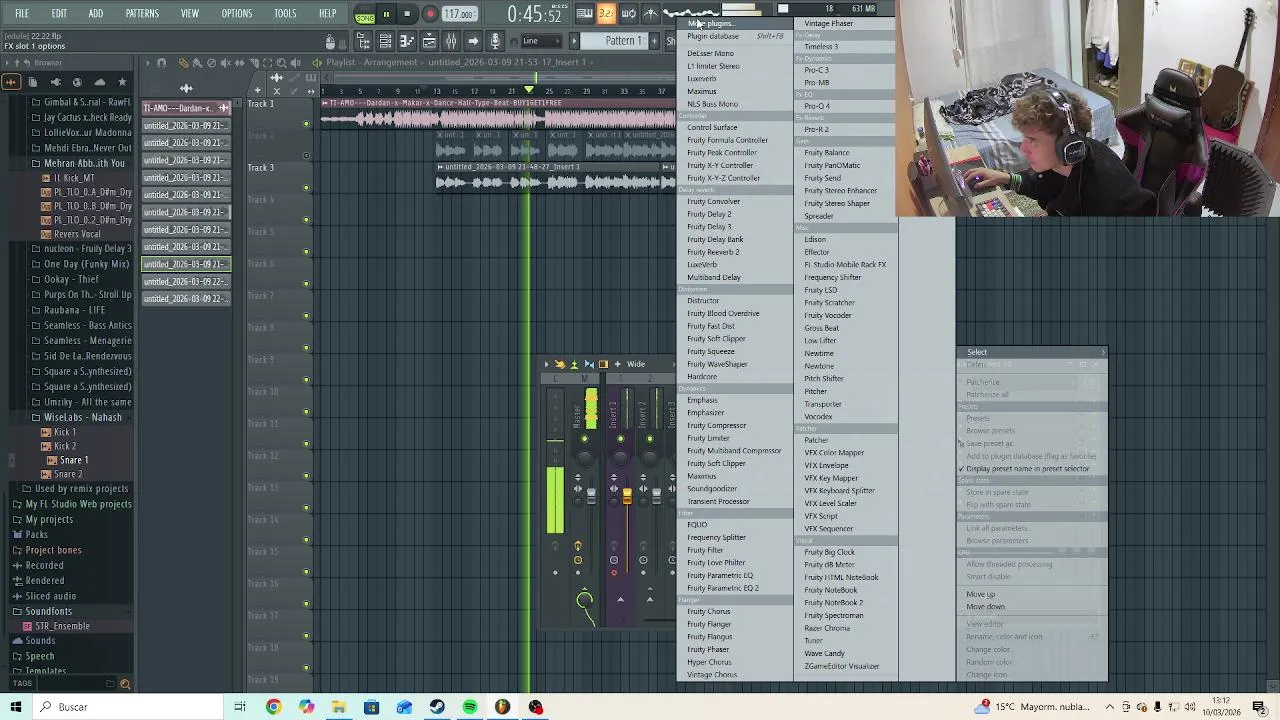Click the browser star favorites tab icon
This screenshot has width=1280, height=720.
(122, 82)
